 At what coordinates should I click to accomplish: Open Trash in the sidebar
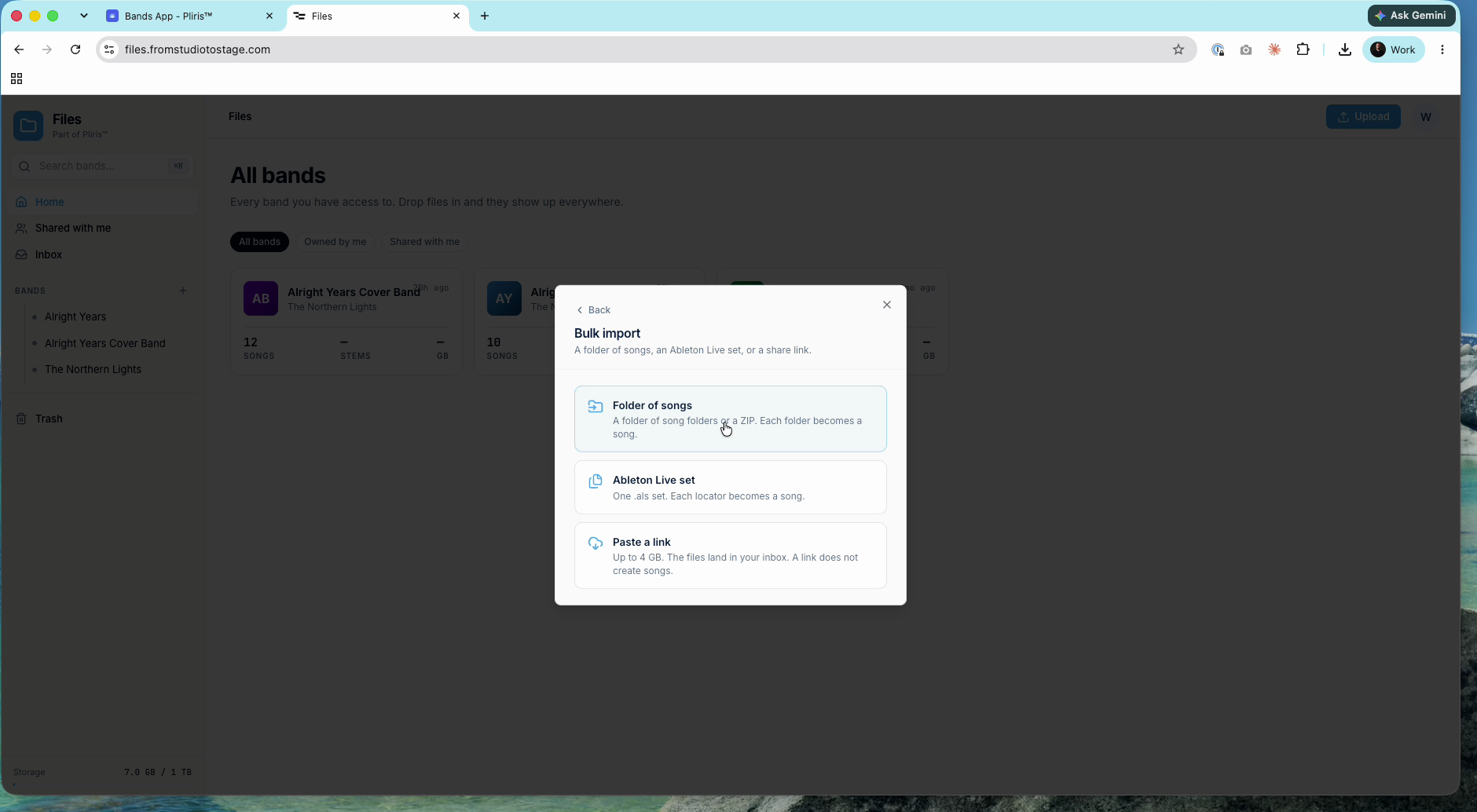point(104,419)
